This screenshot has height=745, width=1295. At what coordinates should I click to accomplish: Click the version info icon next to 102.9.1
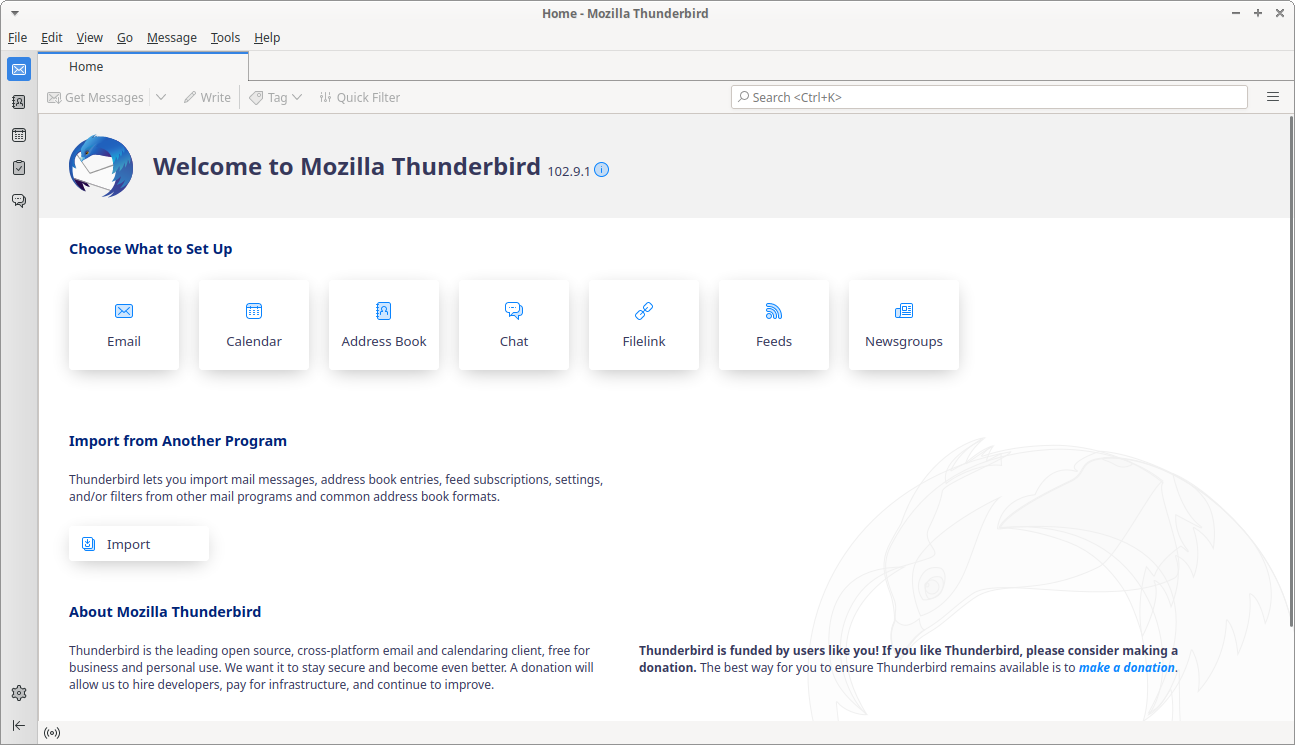point(601,170)
